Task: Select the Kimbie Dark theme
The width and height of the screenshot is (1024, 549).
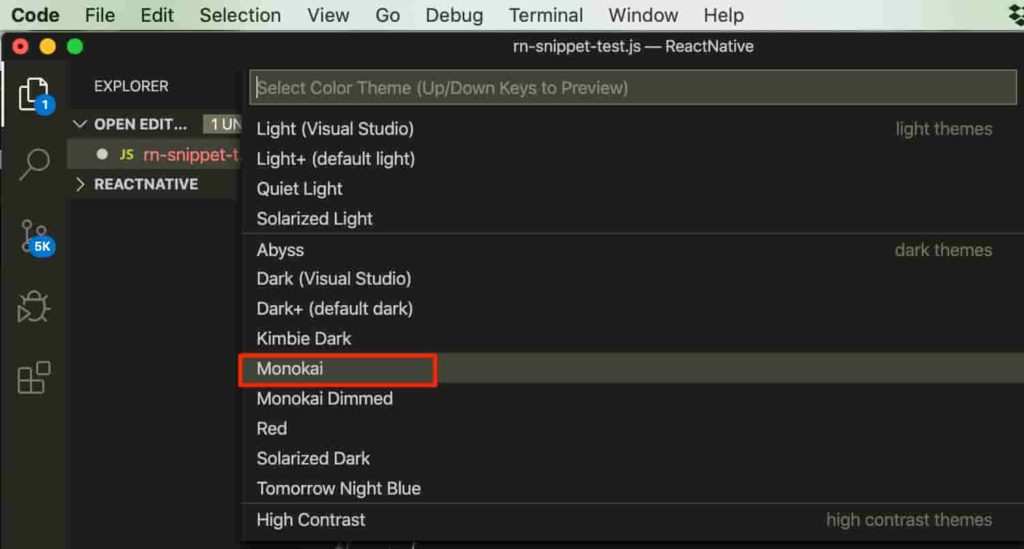Action: [x=633, y=339]
